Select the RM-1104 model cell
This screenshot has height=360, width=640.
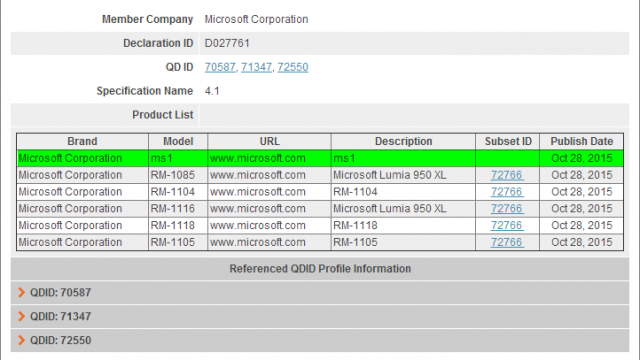tap(178, 192)
